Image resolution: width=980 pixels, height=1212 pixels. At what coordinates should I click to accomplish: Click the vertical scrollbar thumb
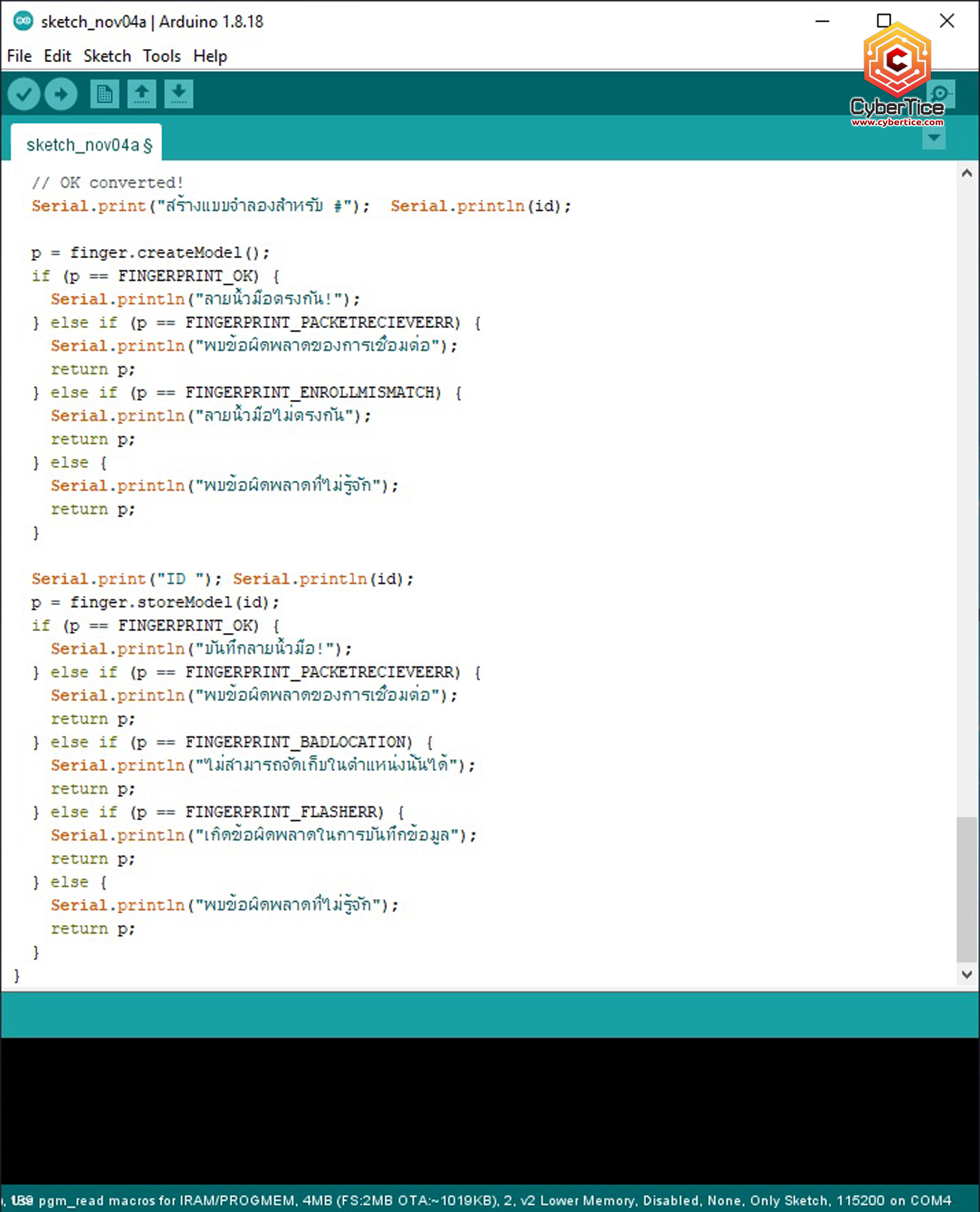[967, 889]
